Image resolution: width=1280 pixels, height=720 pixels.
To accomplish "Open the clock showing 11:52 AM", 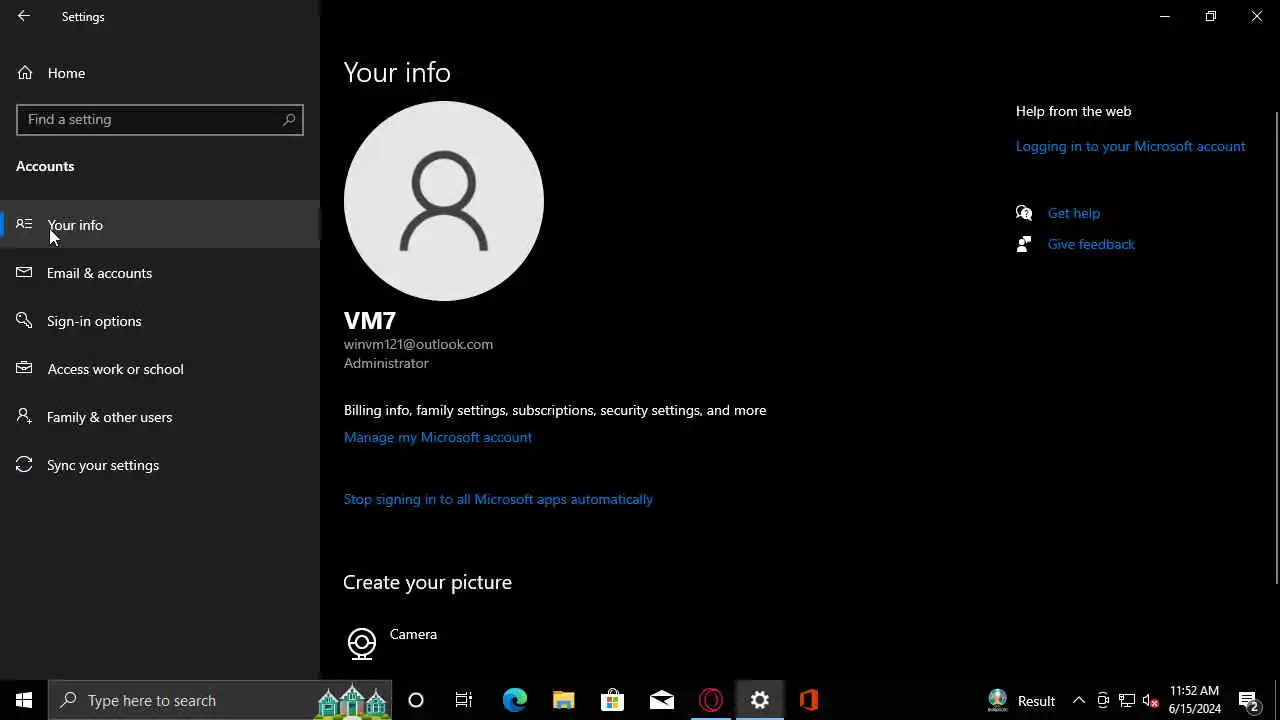I will pyautogui.click(x=1195, y=700).
